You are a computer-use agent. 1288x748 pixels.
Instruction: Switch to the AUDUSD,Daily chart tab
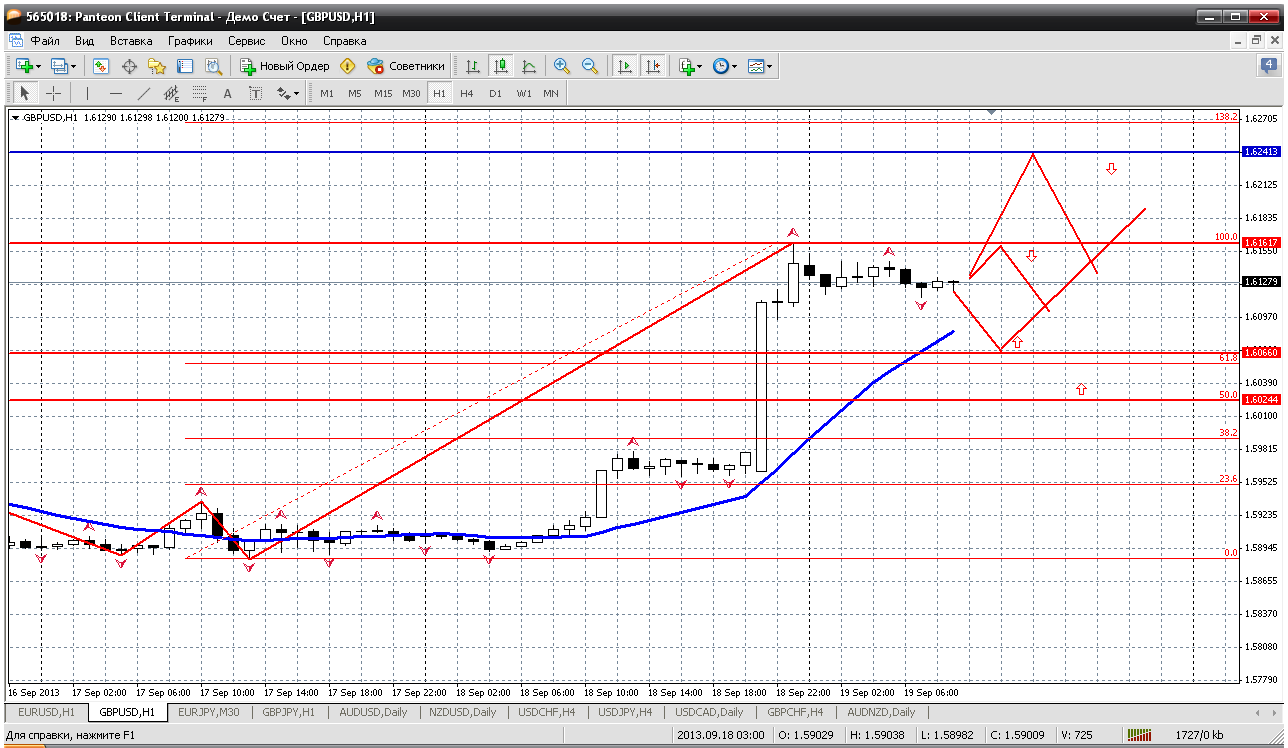coord(374,712)
